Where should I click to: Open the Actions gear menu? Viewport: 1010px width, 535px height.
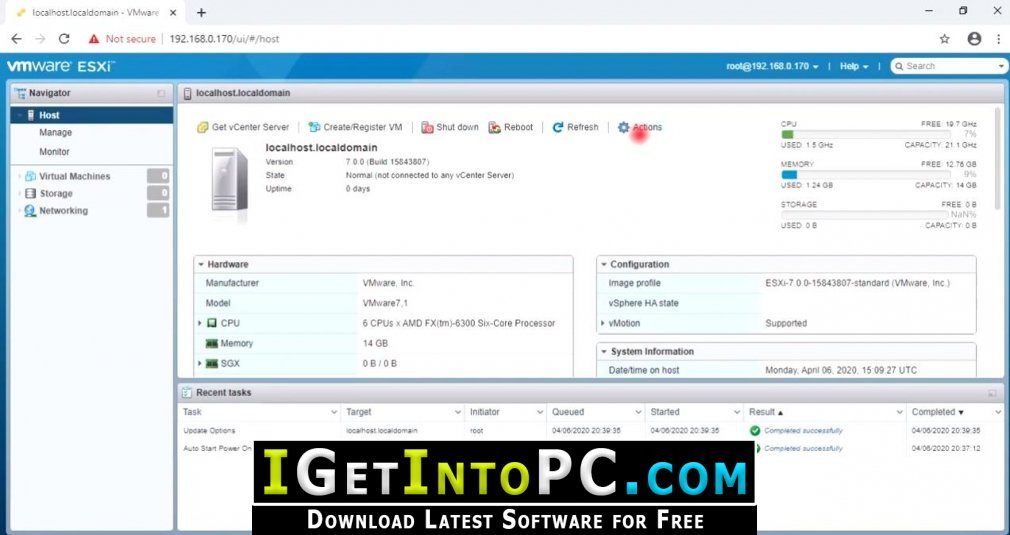coord(640,127)
